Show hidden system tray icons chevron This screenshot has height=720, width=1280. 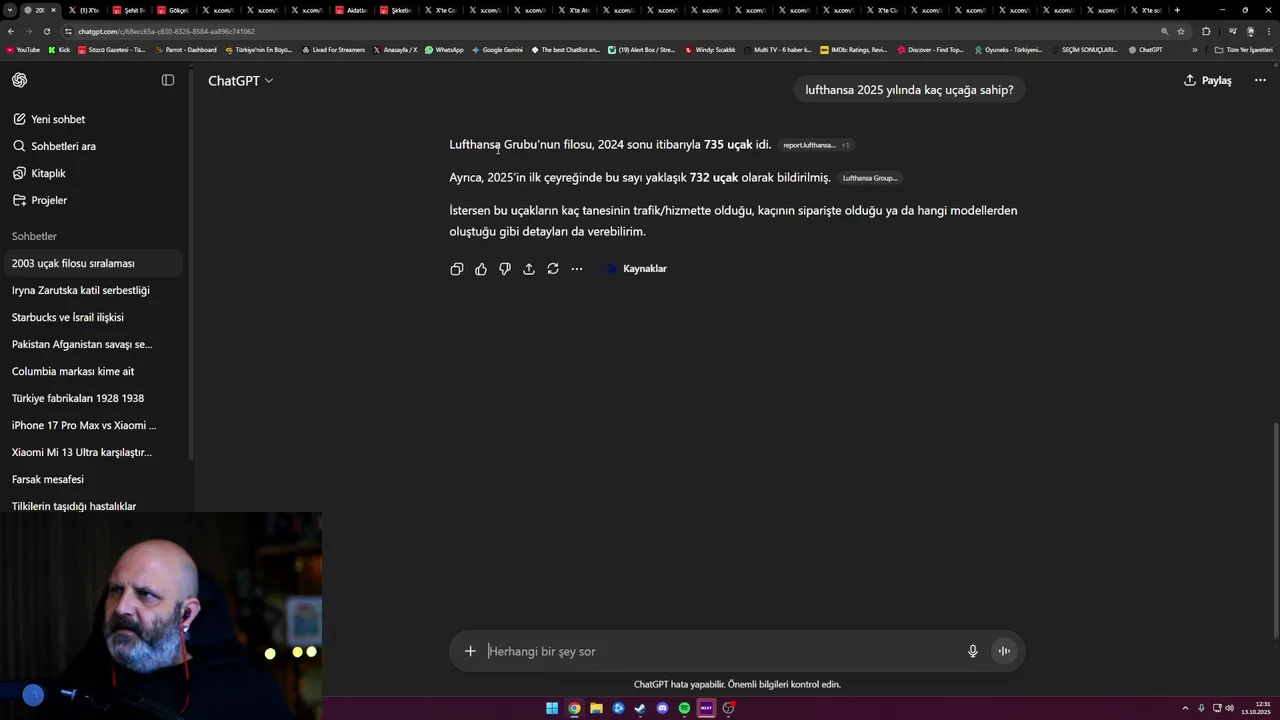click(x=1186, y=708)
